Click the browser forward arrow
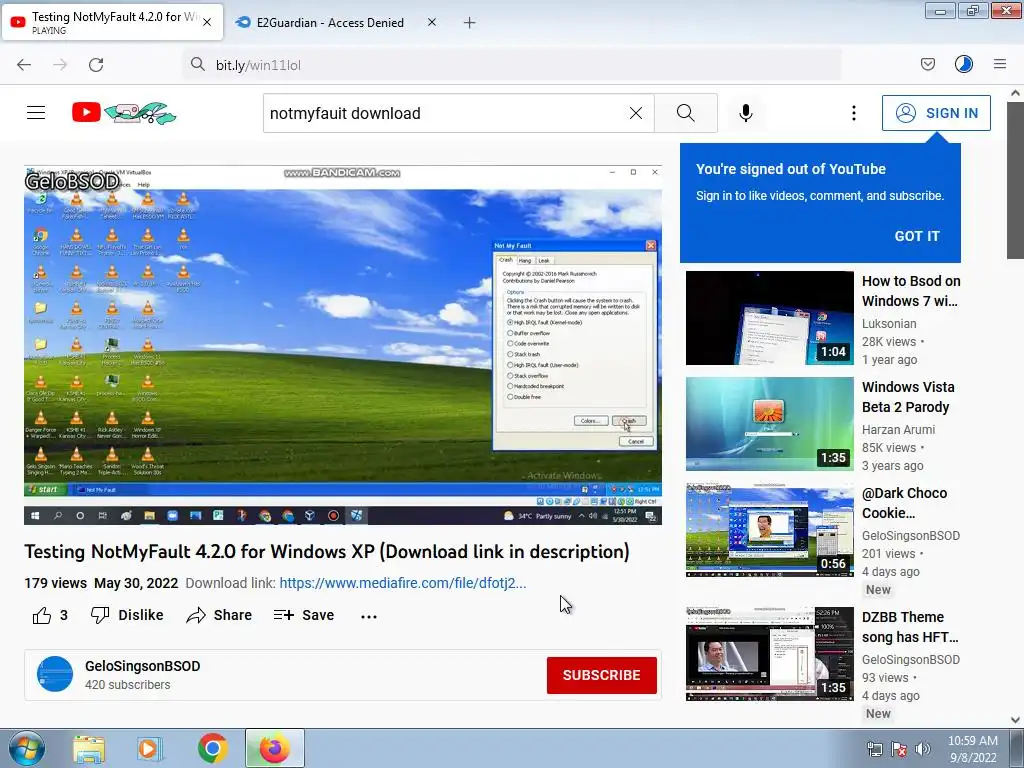Viewport: 1024px width, 768px height. [60, 65]
